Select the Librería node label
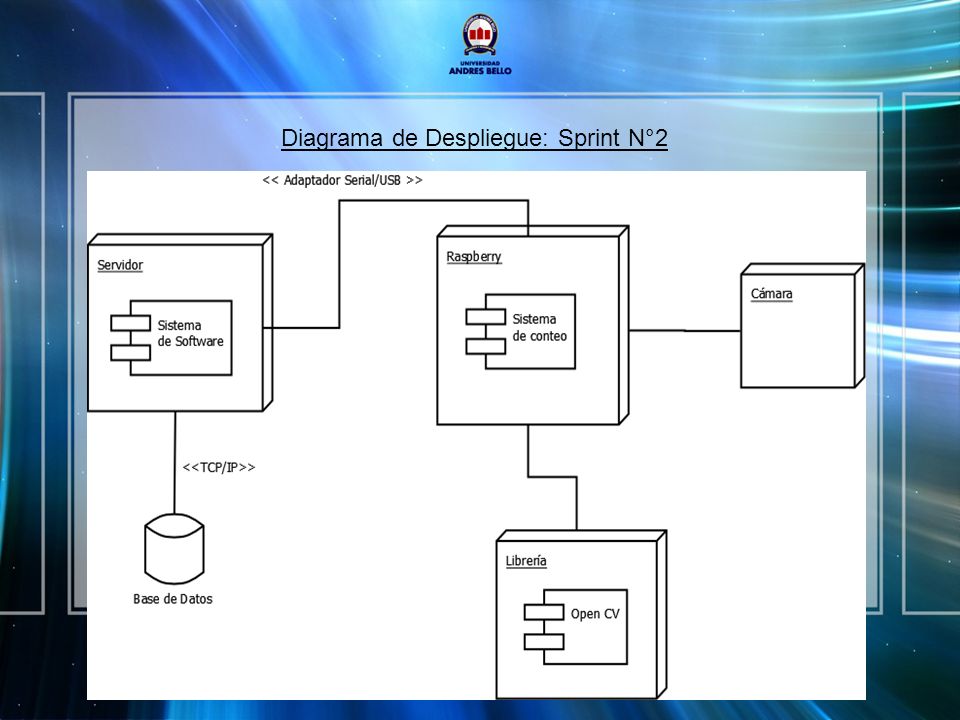 tap(526, 561)
